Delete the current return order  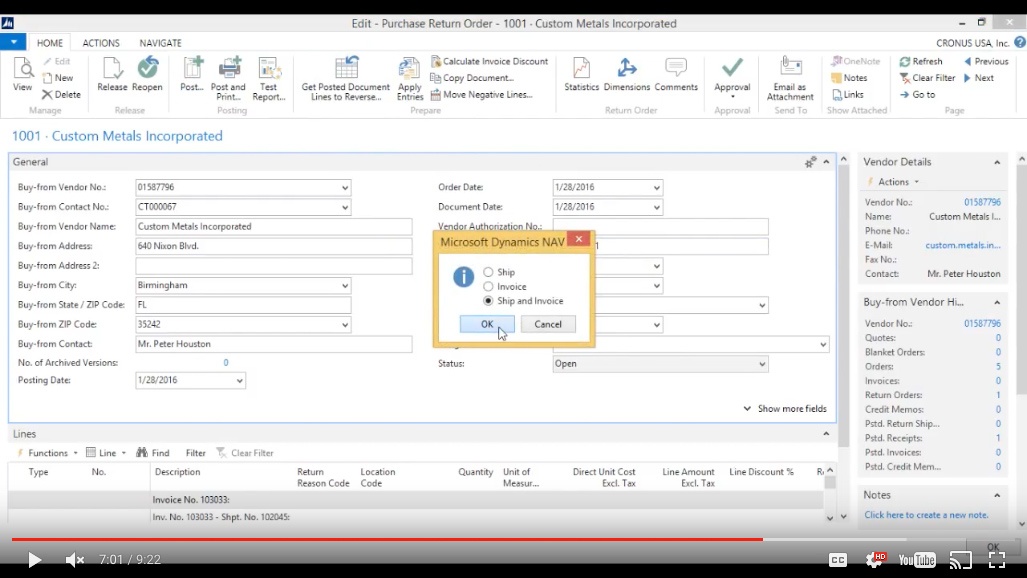61,94
